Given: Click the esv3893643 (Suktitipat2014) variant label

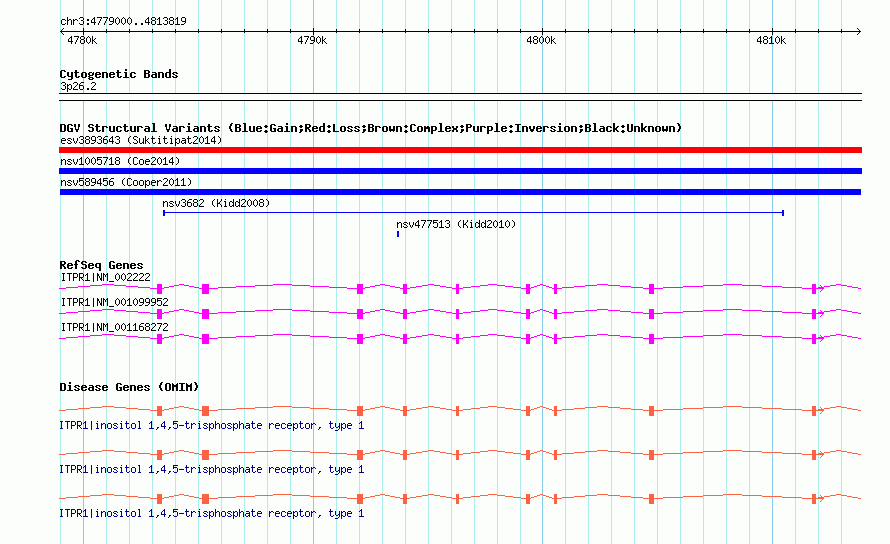Looking at the screenshot, I should [141, 140].
